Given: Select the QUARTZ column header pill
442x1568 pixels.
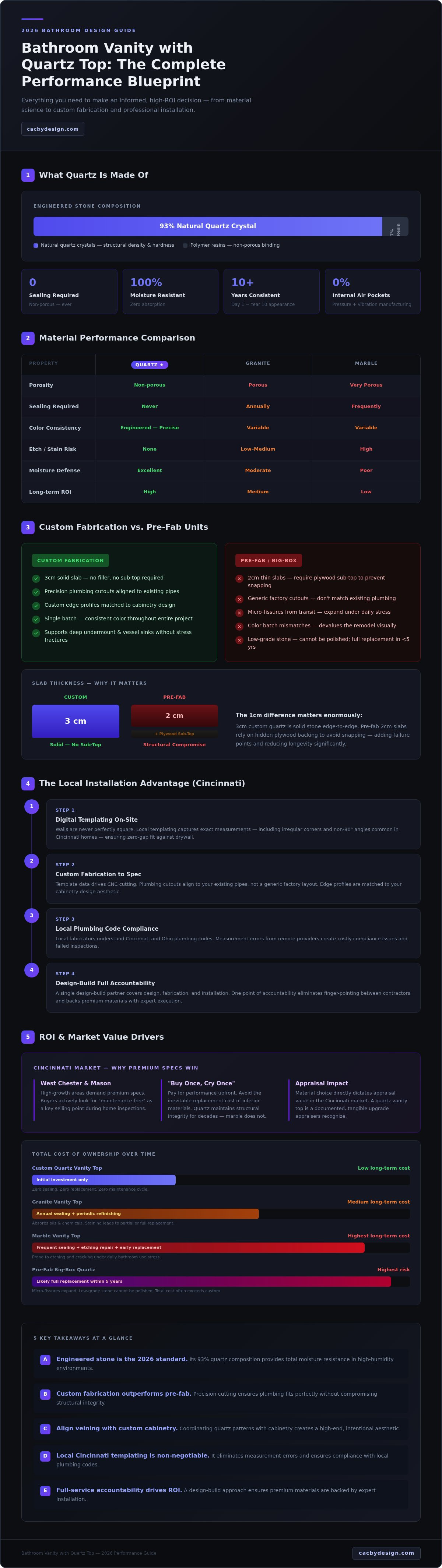Looking at the screenshot, I should (150, 364).
